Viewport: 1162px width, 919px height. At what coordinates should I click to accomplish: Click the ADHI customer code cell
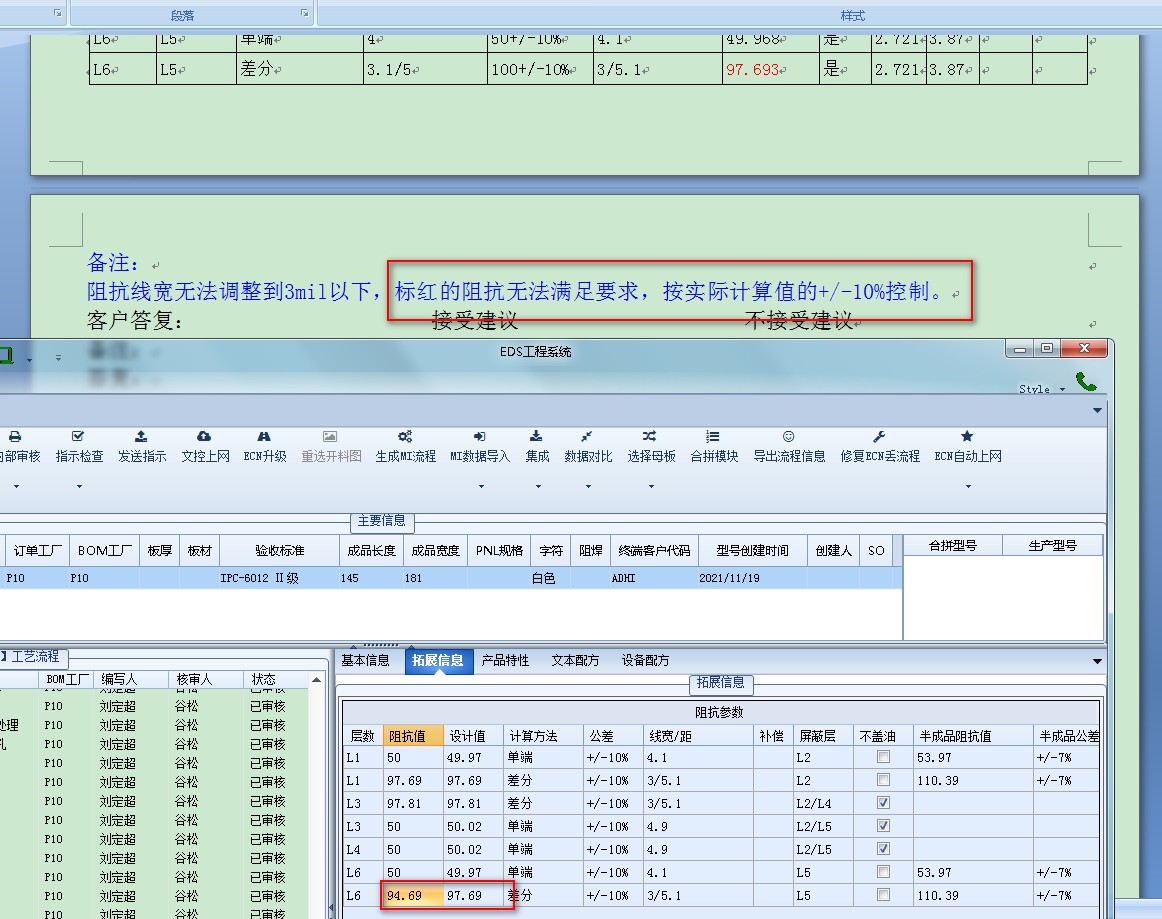(654, 578)
